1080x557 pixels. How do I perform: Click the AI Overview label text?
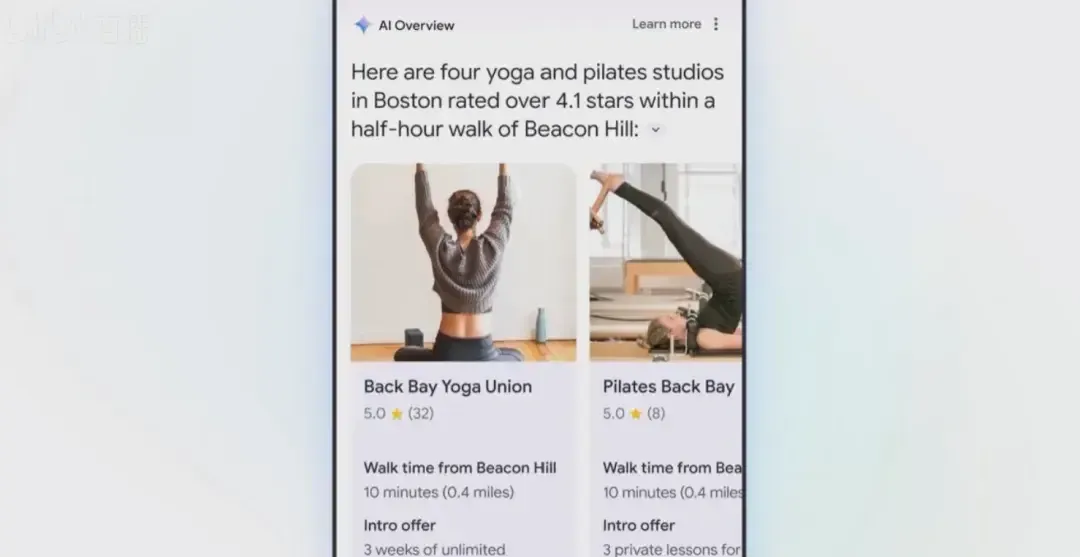point(416,25)
